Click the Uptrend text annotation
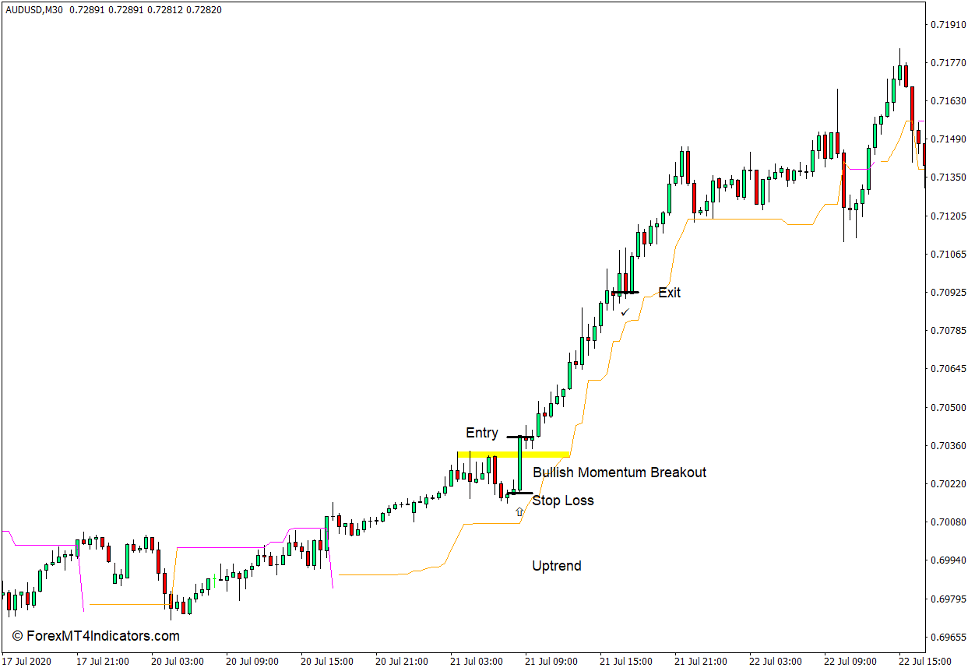This screenshot has height=672, width=977. coord(556,566)
